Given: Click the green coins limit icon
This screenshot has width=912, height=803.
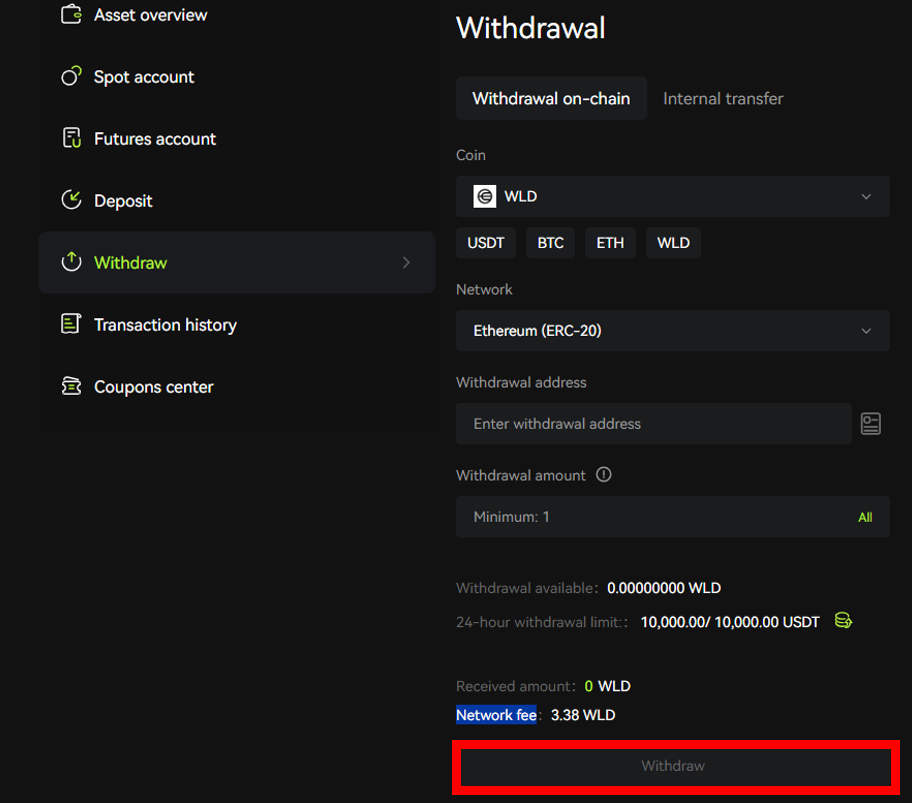Looking at the screenshot, I should pyautogui.click(x=843, y=620).
